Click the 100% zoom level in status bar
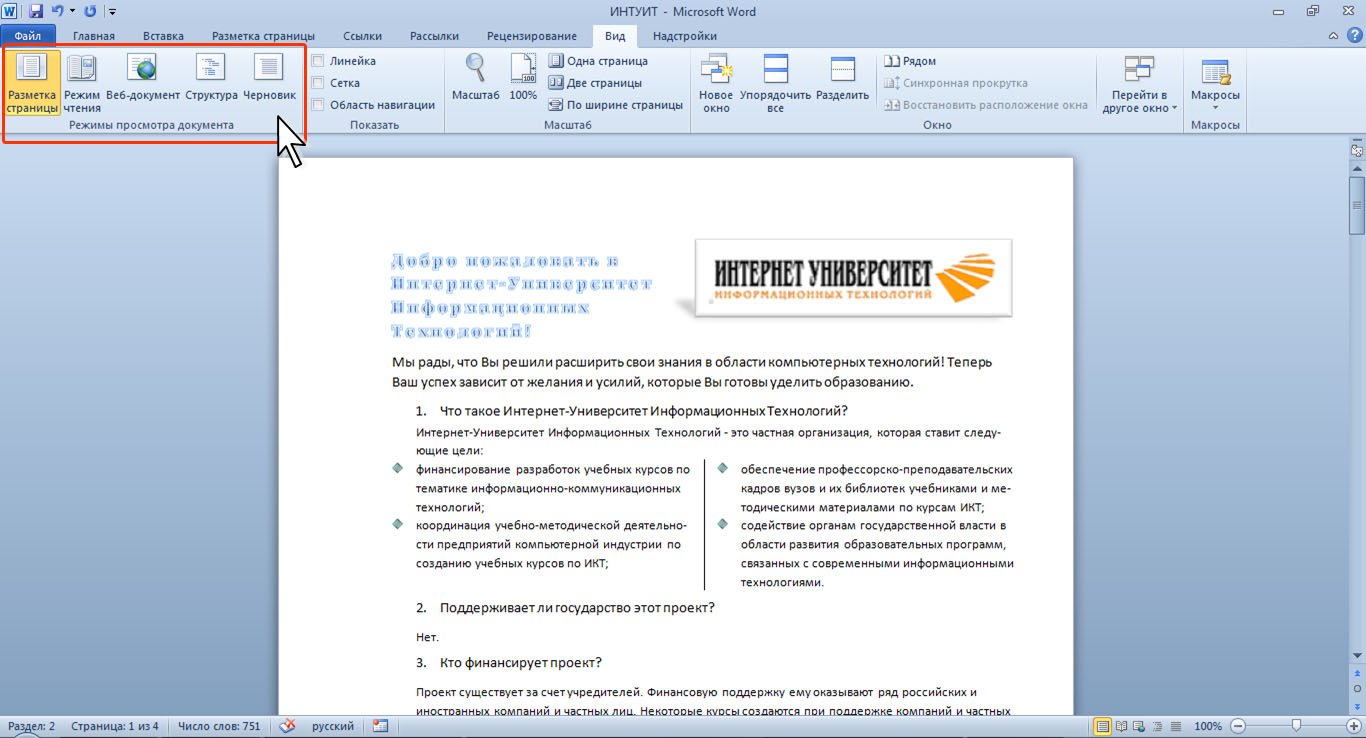This screenshot has height=738, width=1366. click(1208, 726)
